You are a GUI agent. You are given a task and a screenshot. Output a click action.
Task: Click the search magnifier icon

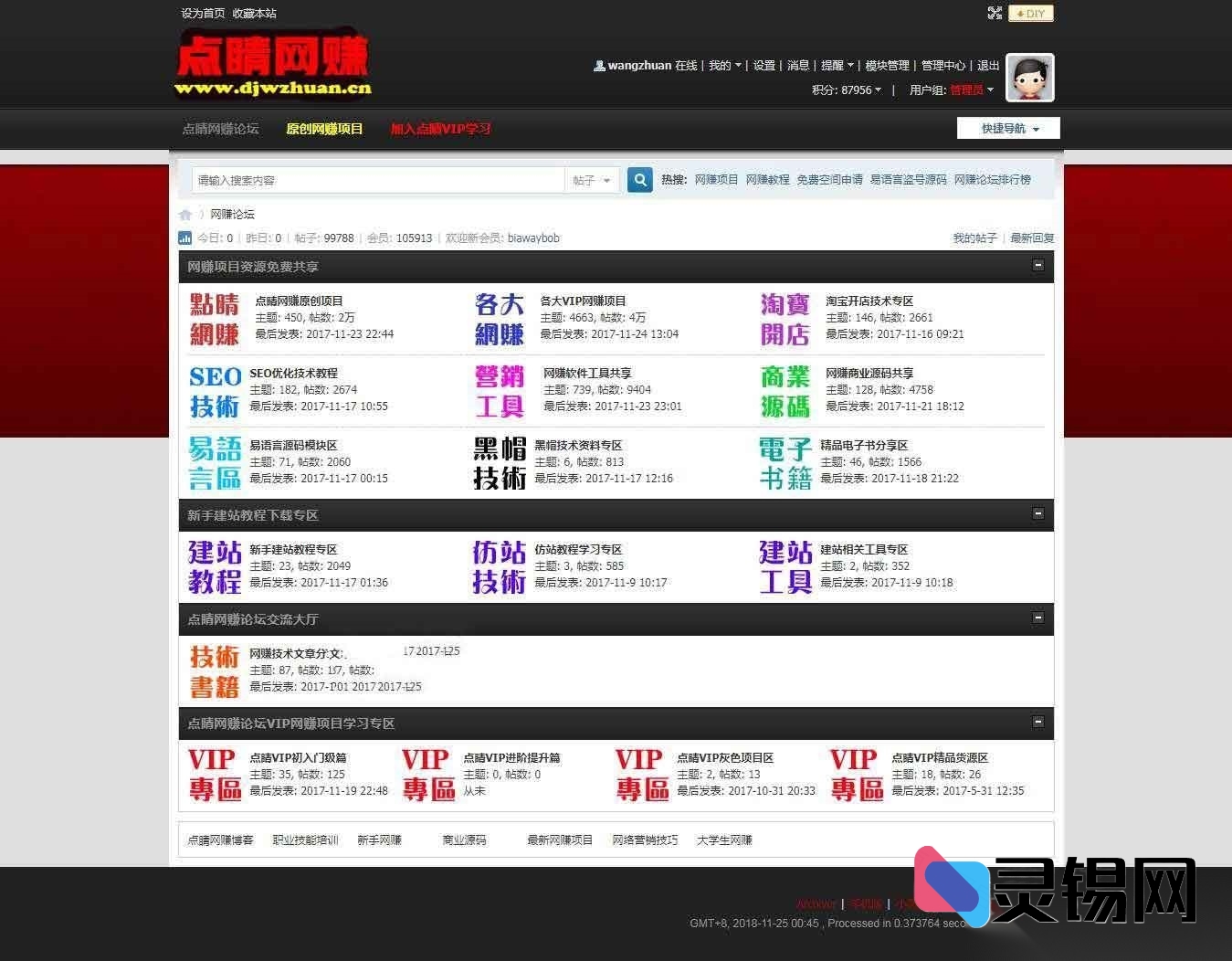[640, 180]
